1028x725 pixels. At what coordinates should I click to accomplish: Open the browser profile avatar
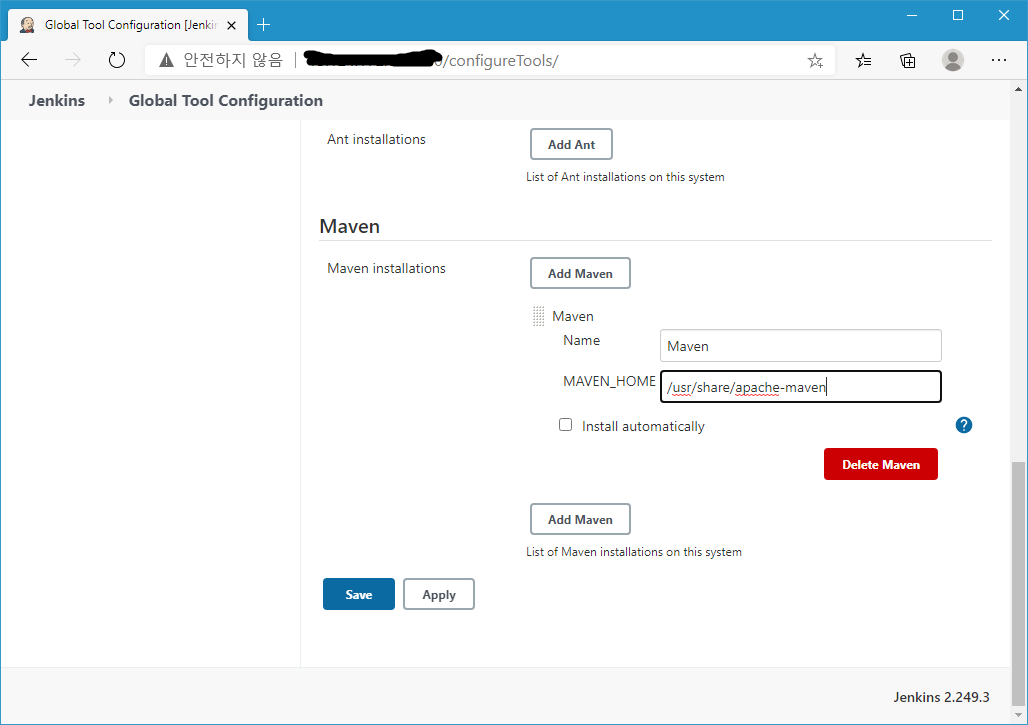click(953, 60)
